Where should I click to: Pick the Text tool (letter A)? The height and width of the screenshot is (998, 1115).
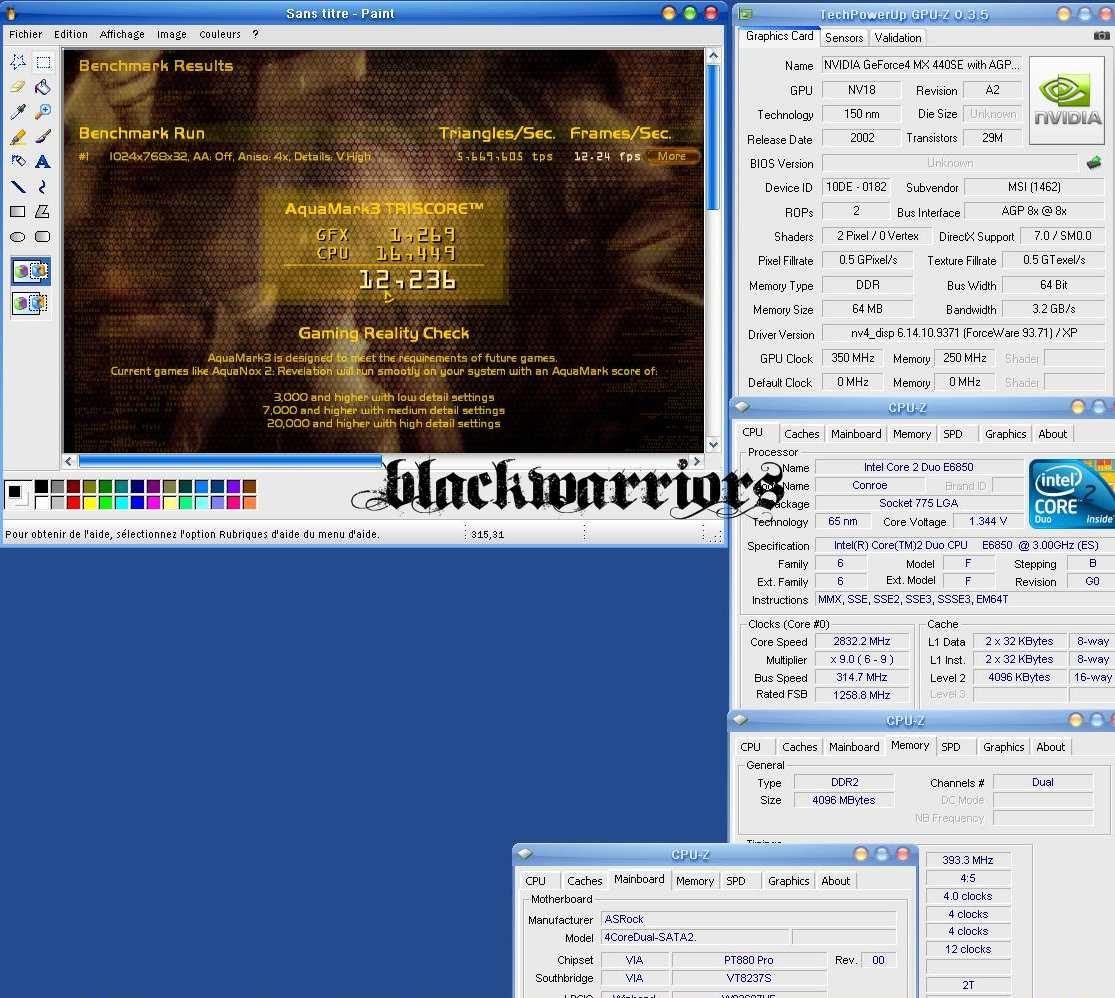pyautogui.click(x=43, y=161)
